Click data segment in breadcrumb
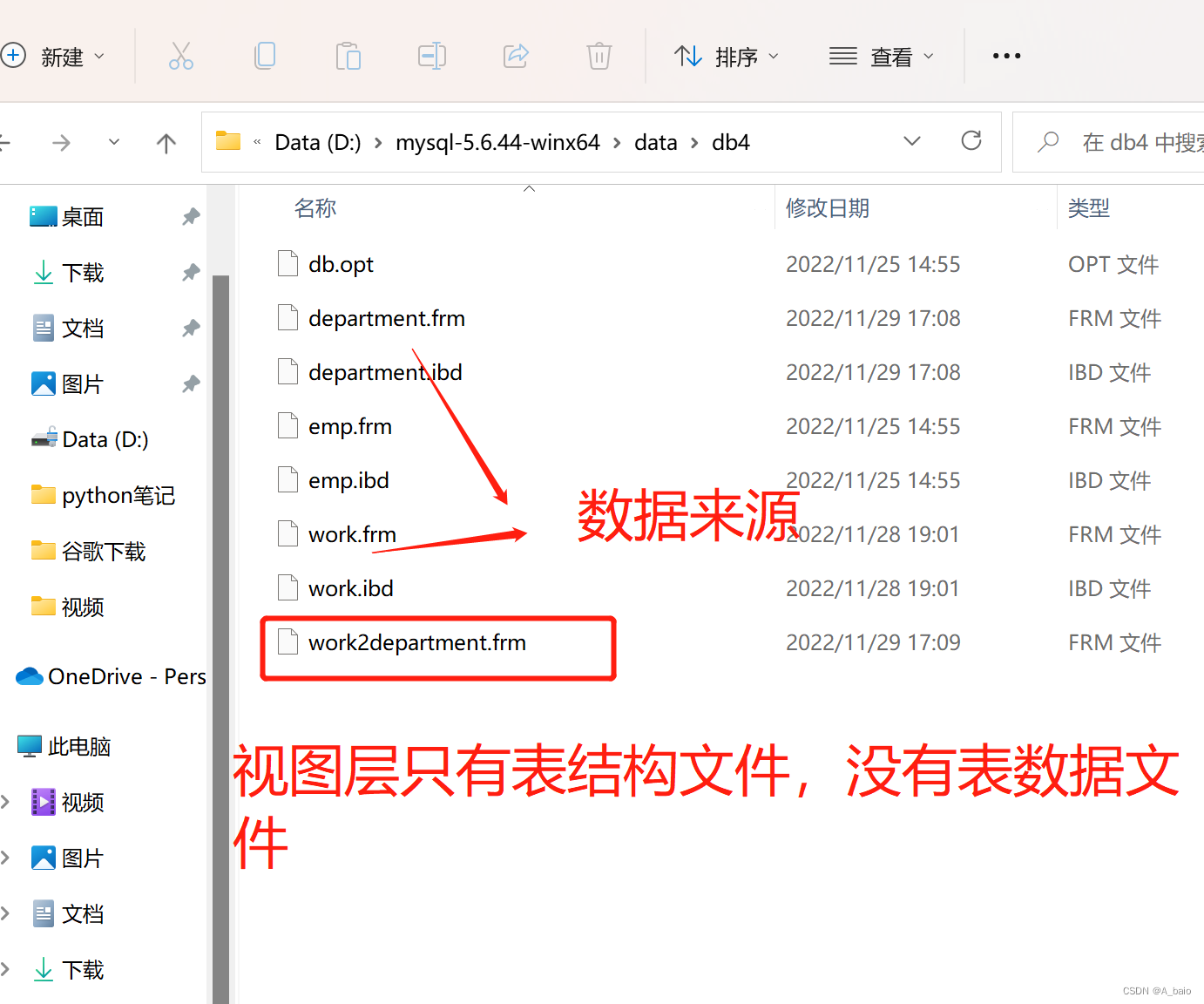 click(655, 142)
